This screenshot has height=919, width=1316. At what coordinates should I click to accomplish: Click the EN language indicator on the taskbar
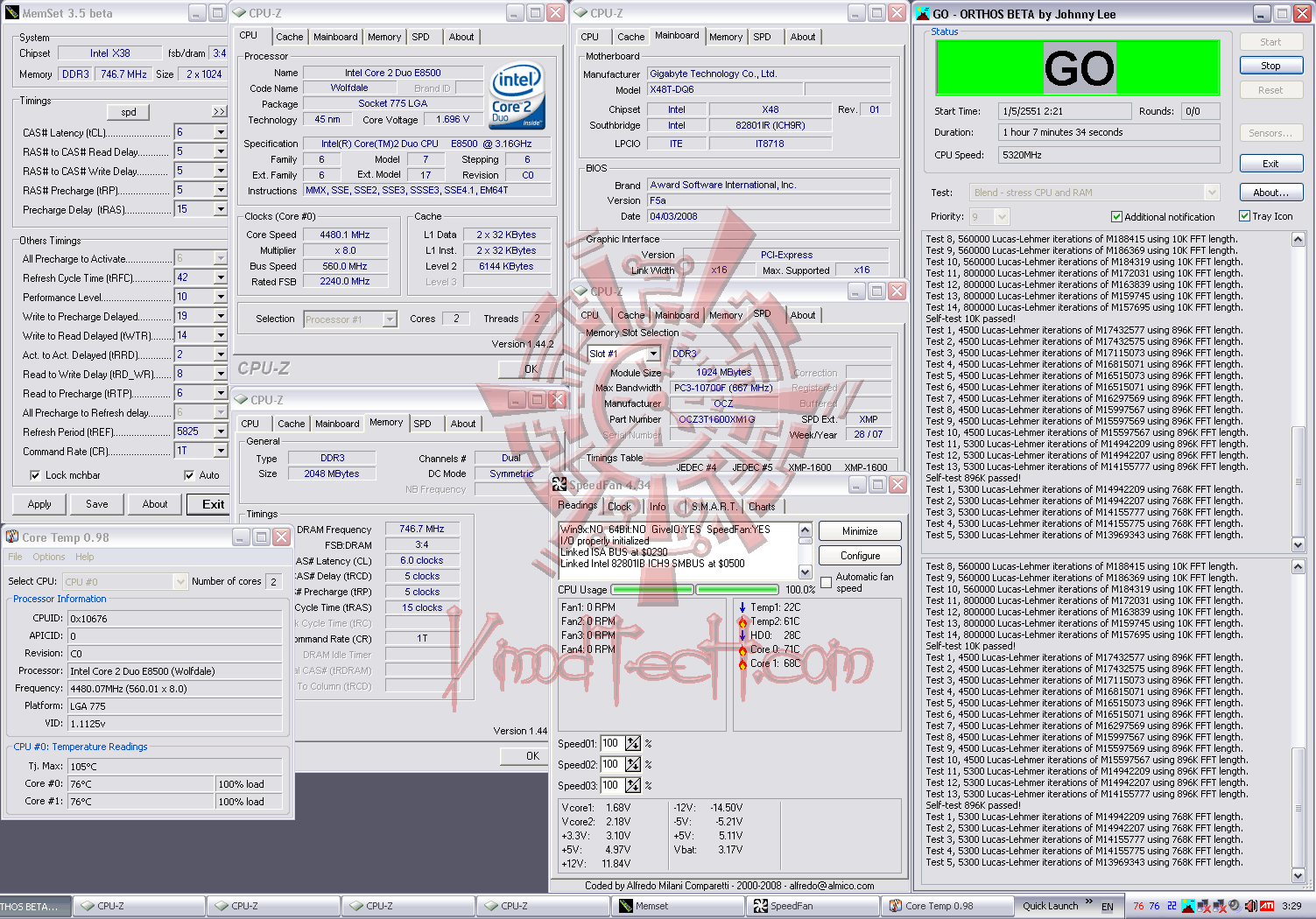(1108, 907)
